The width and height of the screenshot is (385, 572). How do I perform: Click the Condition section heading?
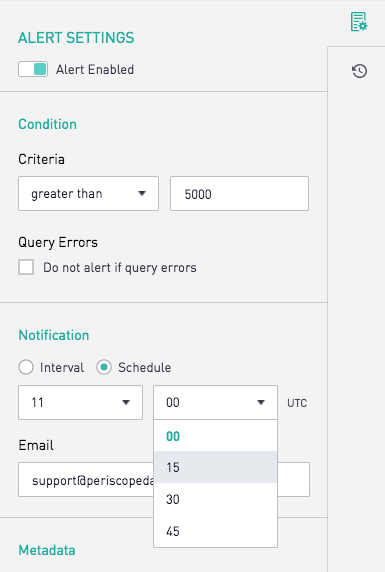pos(47,124)
